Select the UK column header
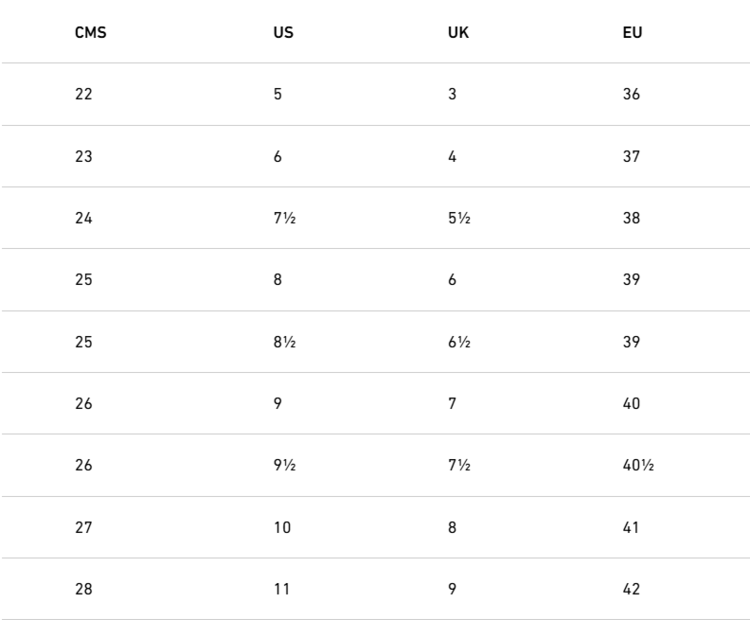This screenshot has width=750, height=620. point(458,33)
